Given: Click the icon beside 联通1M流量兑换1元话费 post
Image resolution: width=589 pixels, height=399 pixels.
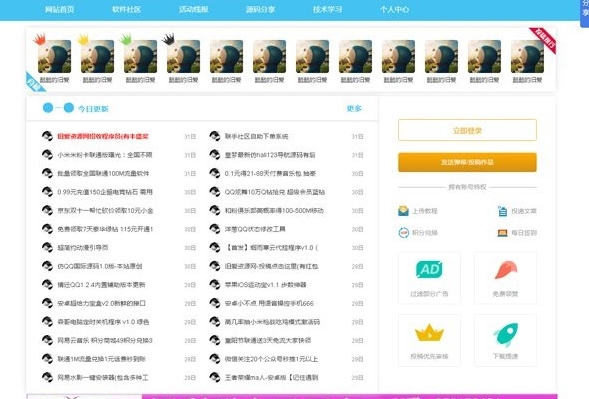Looking at the screenshot, I should [47, 359].
